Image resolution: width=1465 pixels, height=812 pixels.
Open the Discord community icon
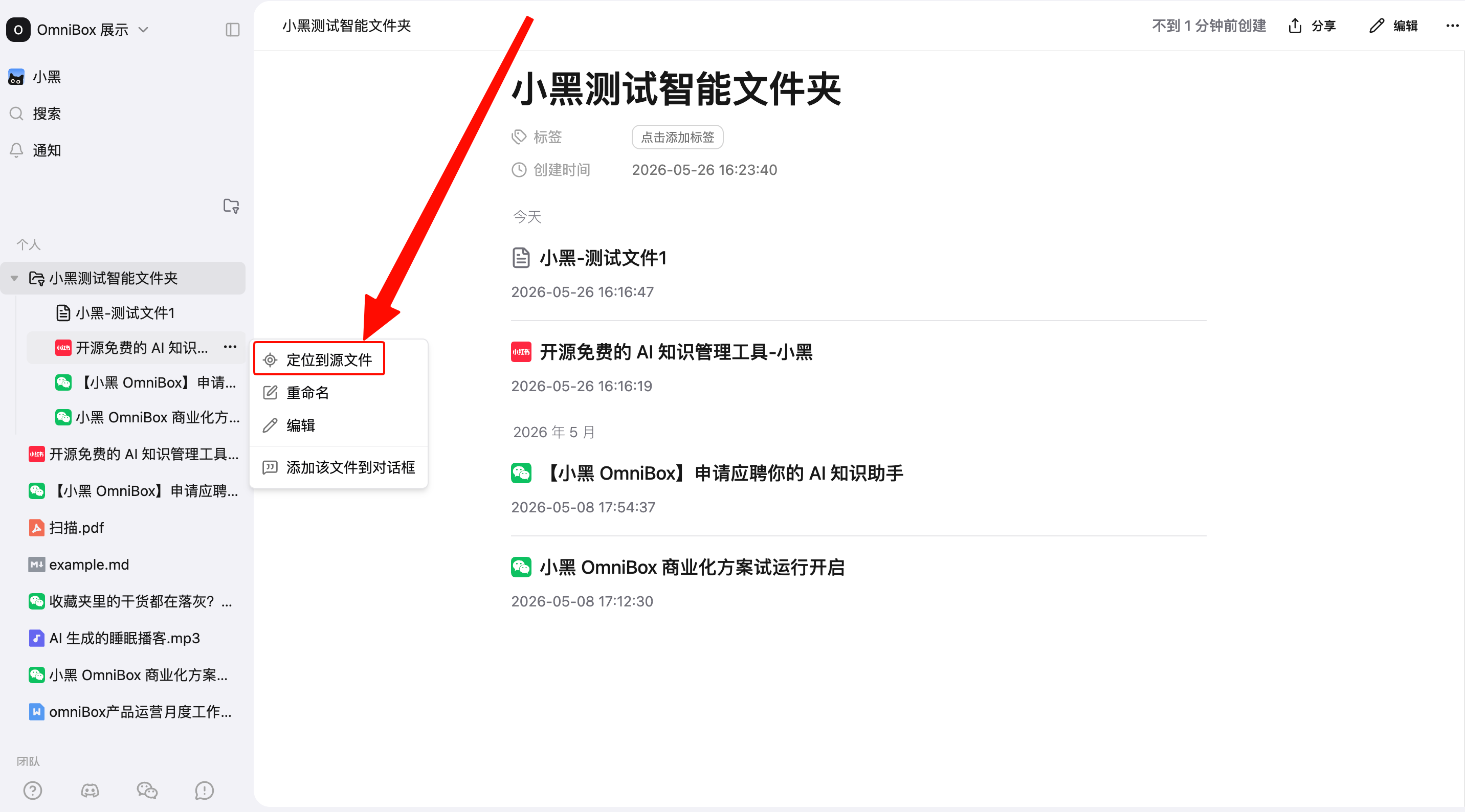pos(90,791)
